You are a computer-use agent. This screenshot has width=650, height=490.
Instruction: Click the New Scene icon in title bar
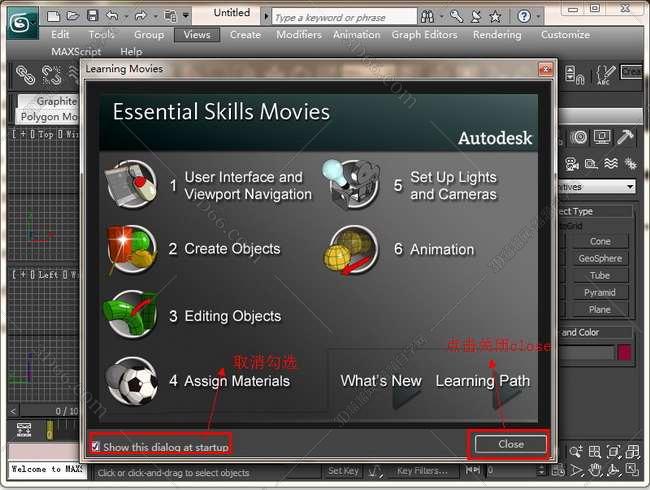click(x=53, y=17)
